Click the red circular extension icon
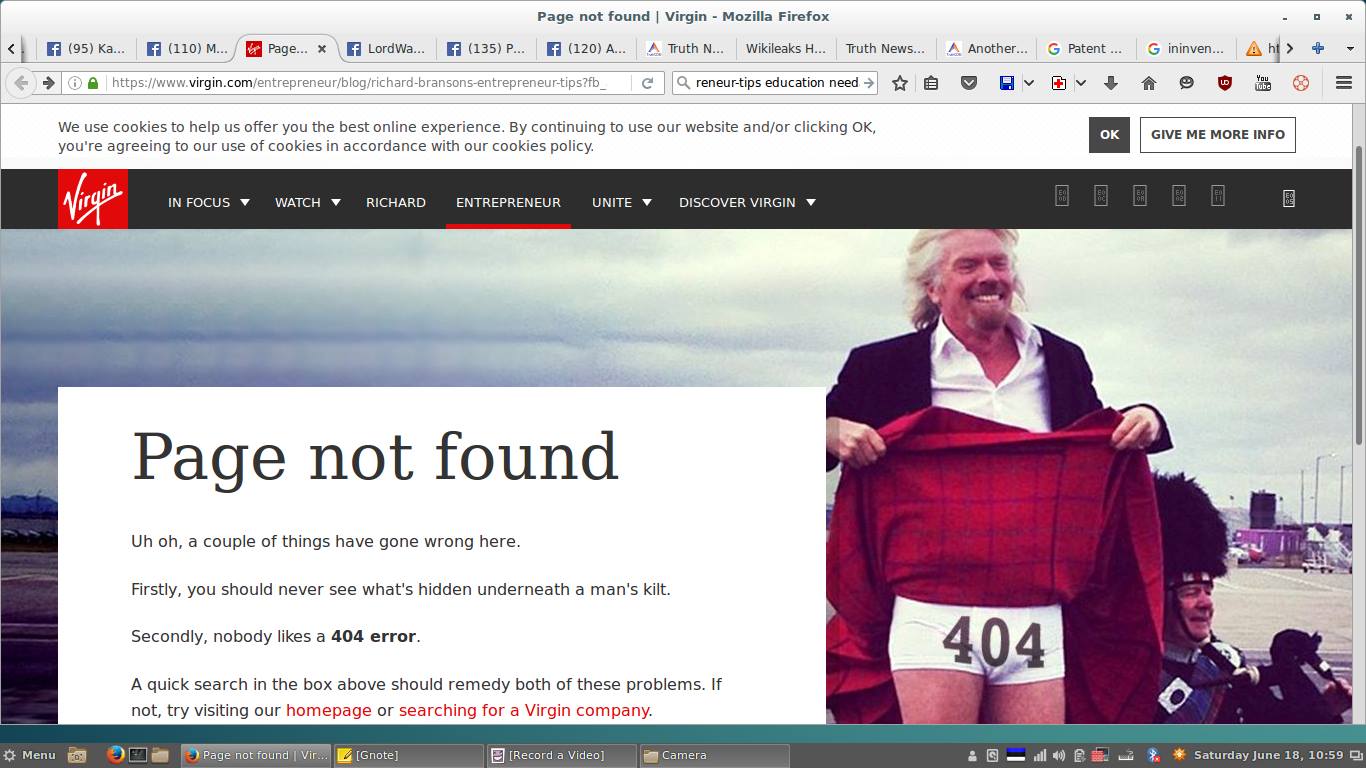The height and width of the screenshot is (768, 1366). 1301,83
